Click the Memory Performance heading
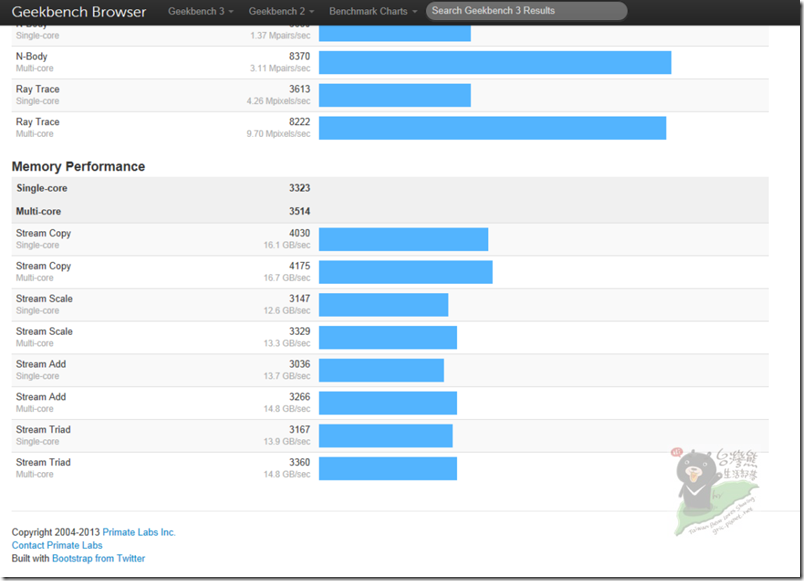This screenshot has width=804, height=581. click(78, 167)
